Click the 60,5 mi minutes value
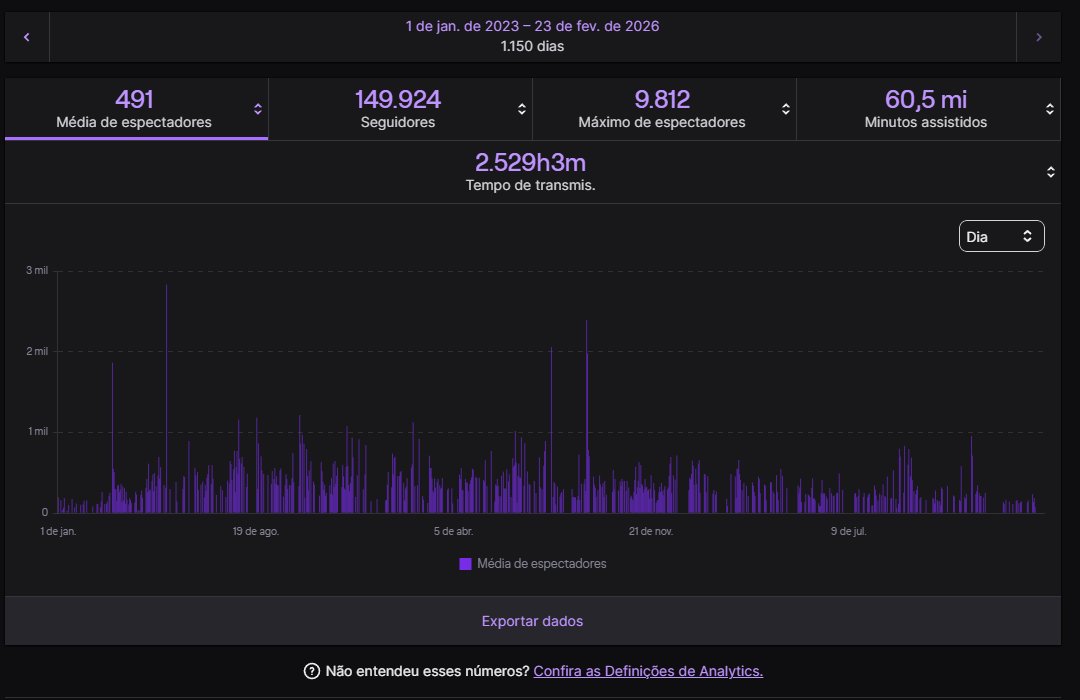1080x700 pixels. point(926,99)
